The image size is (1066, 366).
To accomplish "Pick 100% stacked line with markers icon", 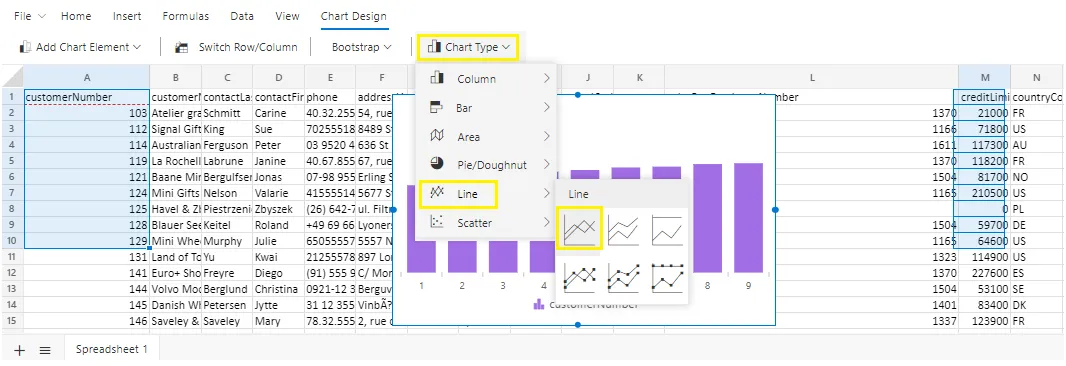I will coord(666,278).
